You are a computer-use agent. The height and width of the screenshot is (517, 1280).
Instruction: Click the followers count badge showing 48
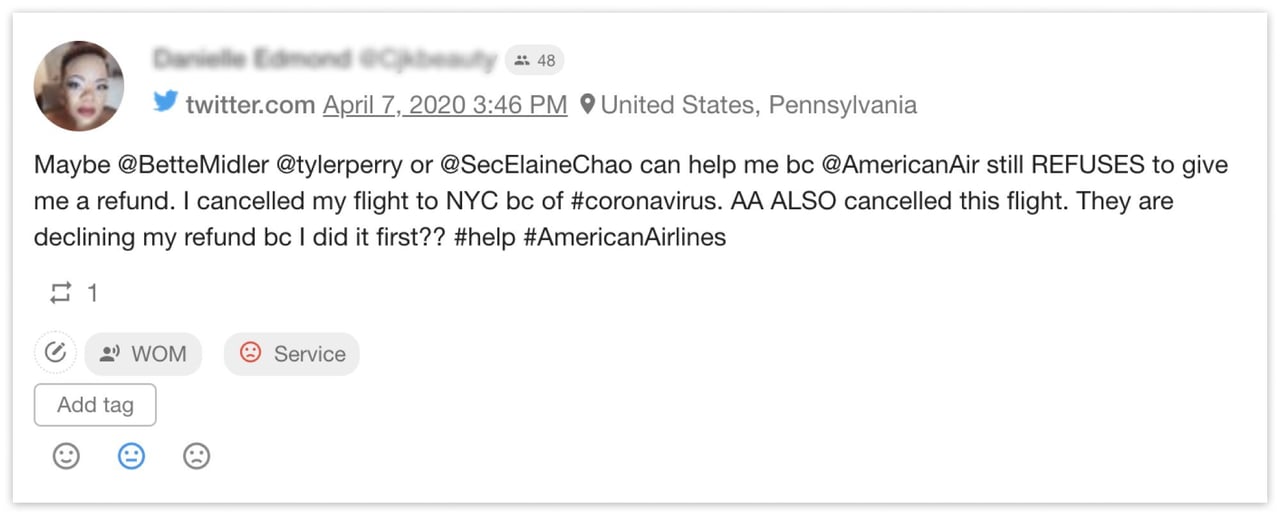[x=534, y=60]
